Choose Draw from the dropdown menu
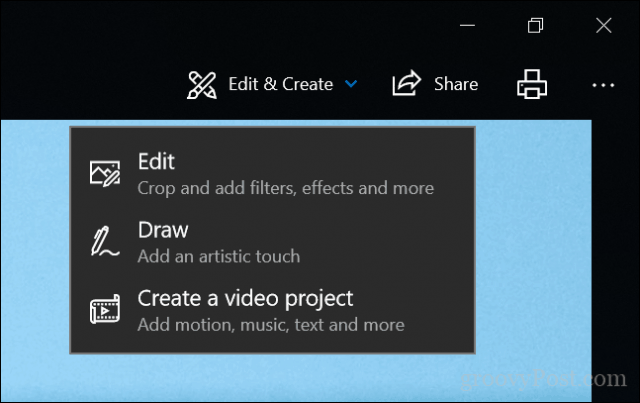 pos(272,241)
